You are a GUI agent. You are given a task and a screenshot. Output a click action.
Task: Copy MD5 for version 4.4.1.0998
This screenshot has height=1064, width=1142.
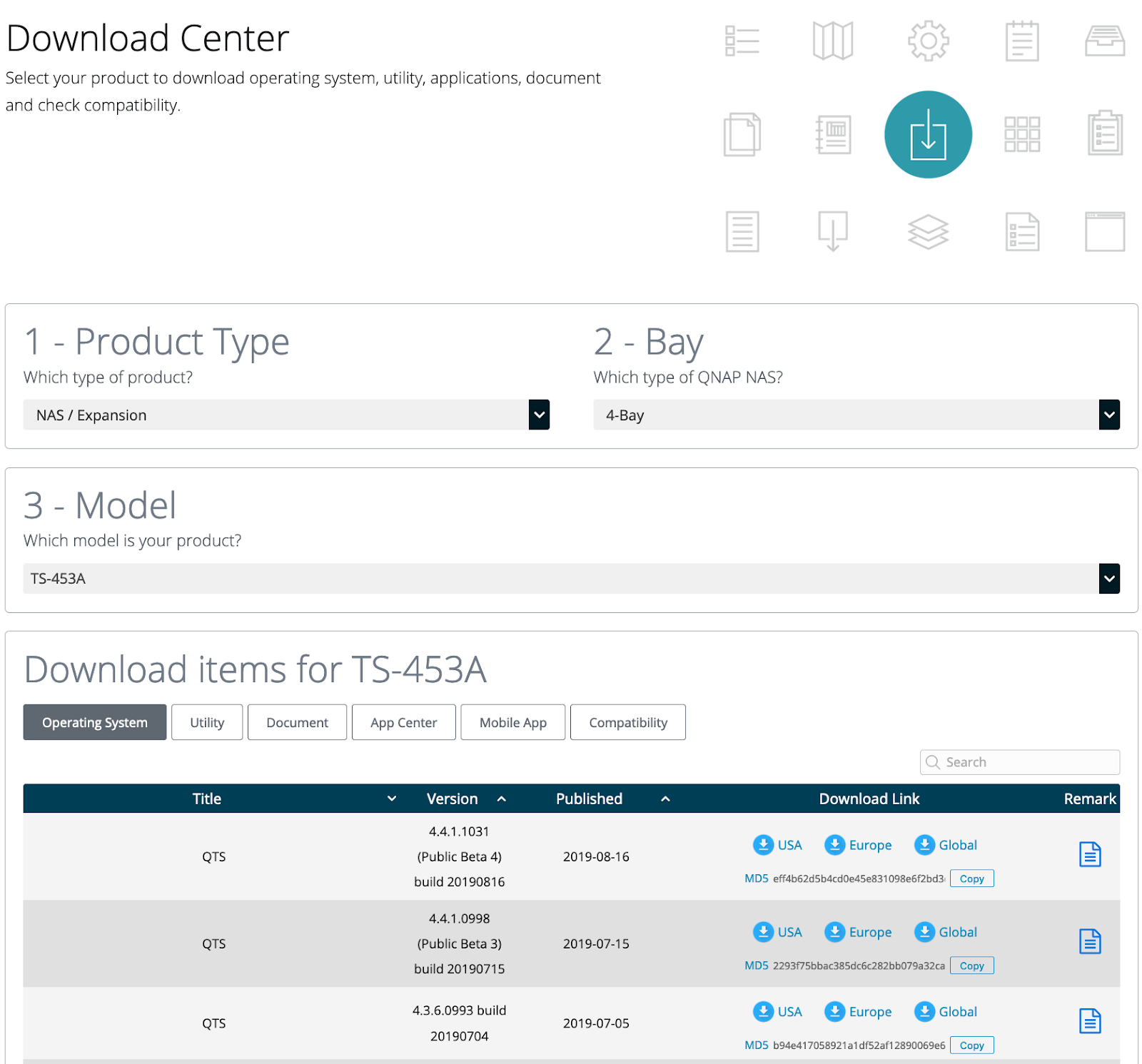[971, 966]
